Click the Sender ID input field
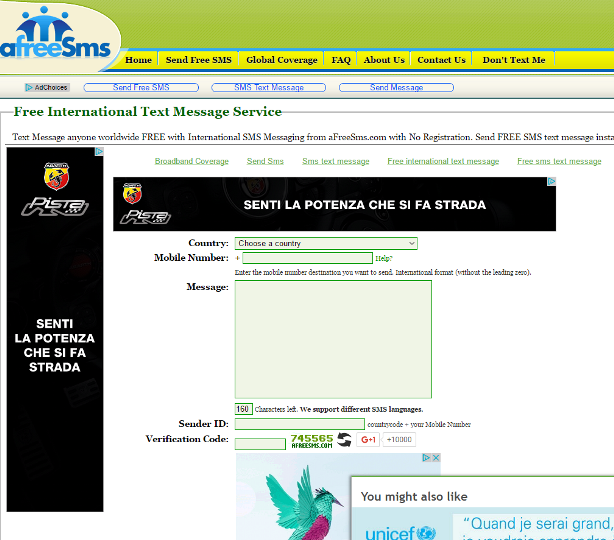This screenshot has width=614, height=540. (299, 424)
